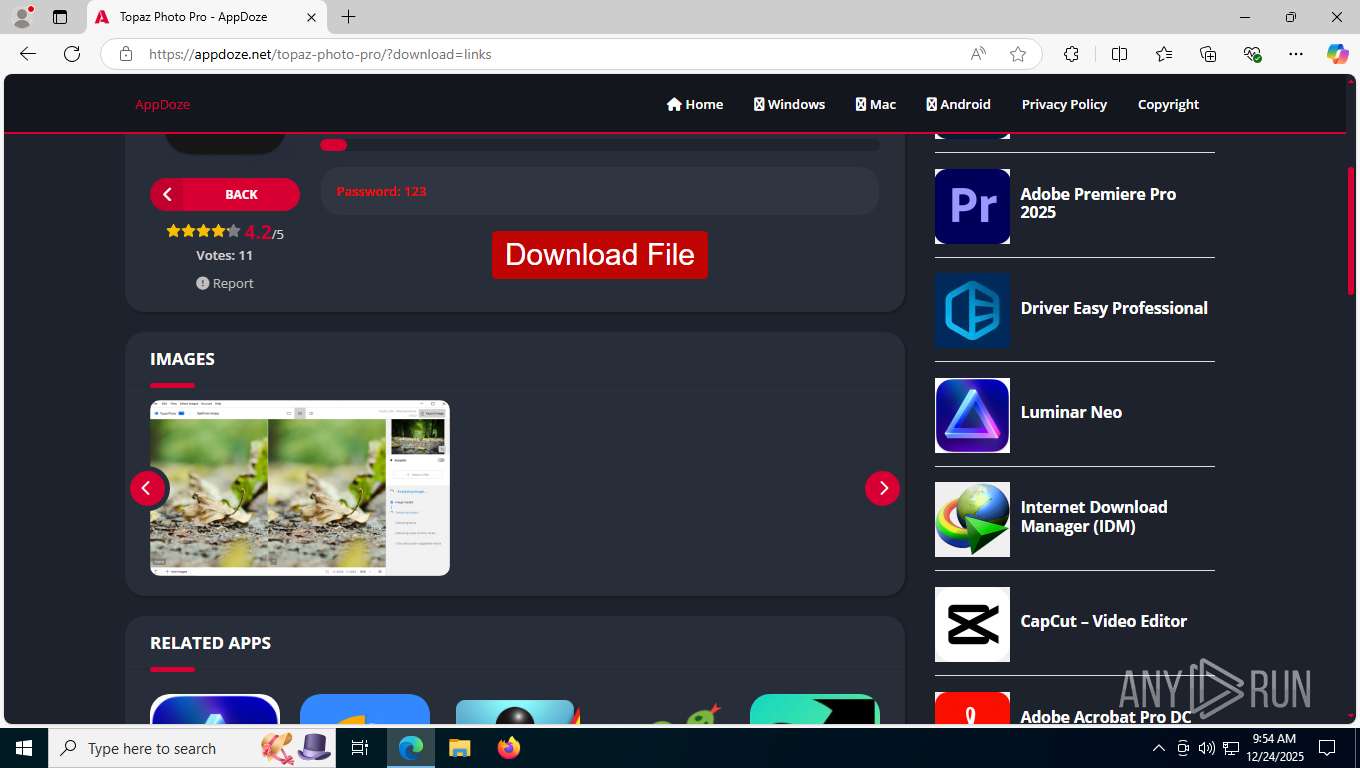
Task: Open the tab actions menu icon
Action: (x=60, y=17)
